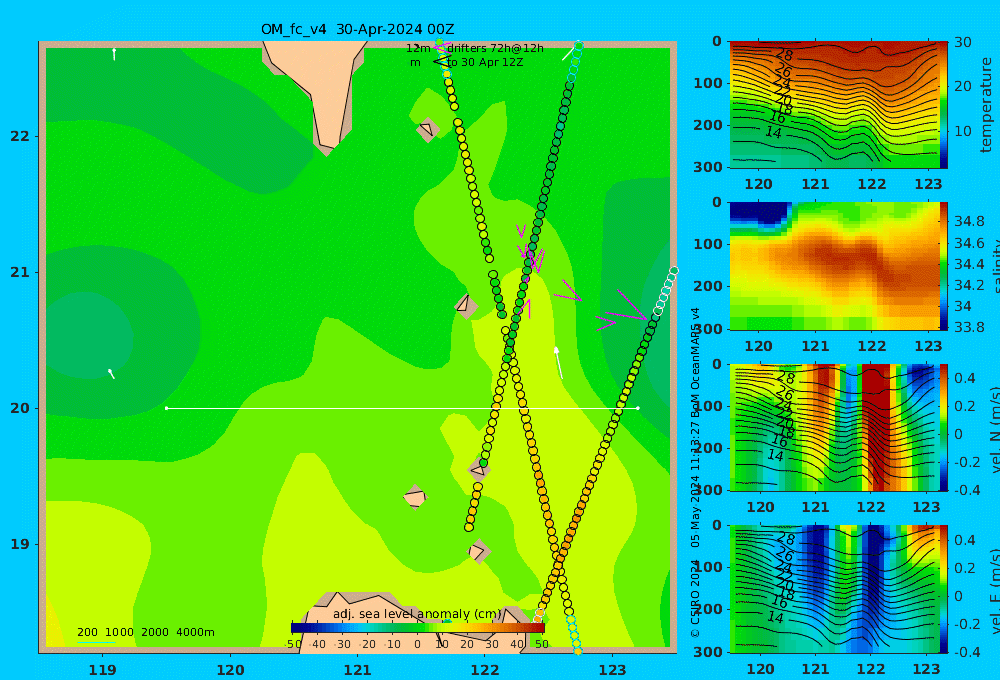Image resolution: width=1000 pixels, height=680 pixels.
Task: Click the legend text "to 30 Apr 12Z"
Action: pos(485,63)
